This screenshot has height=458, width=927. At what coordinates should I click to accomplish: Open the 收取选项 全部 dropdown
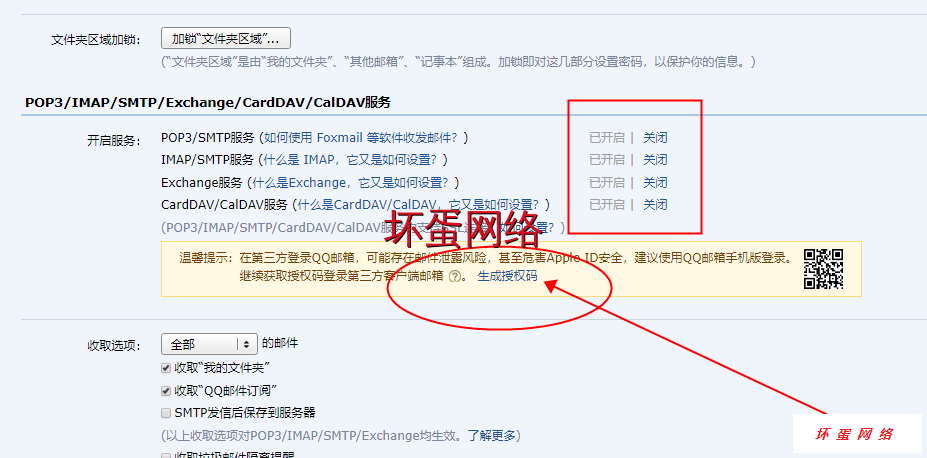tap(209, 344)
